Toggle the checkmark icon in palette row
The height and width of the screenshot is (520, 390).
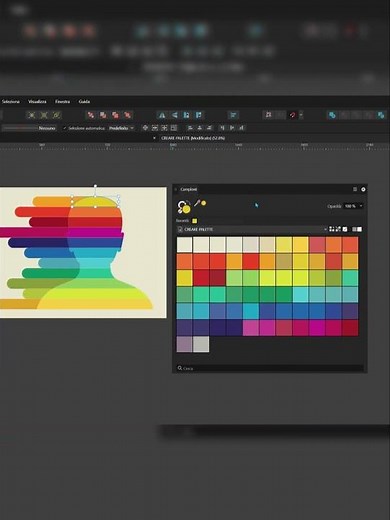point(345,229)
